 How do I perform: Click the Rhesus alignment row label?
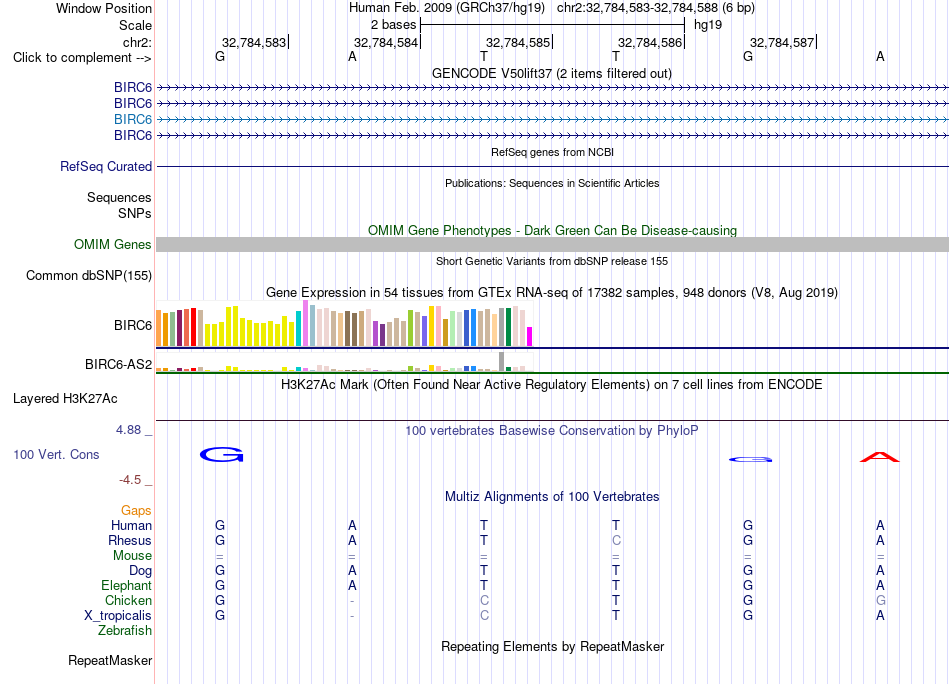(x=130, y=540)
